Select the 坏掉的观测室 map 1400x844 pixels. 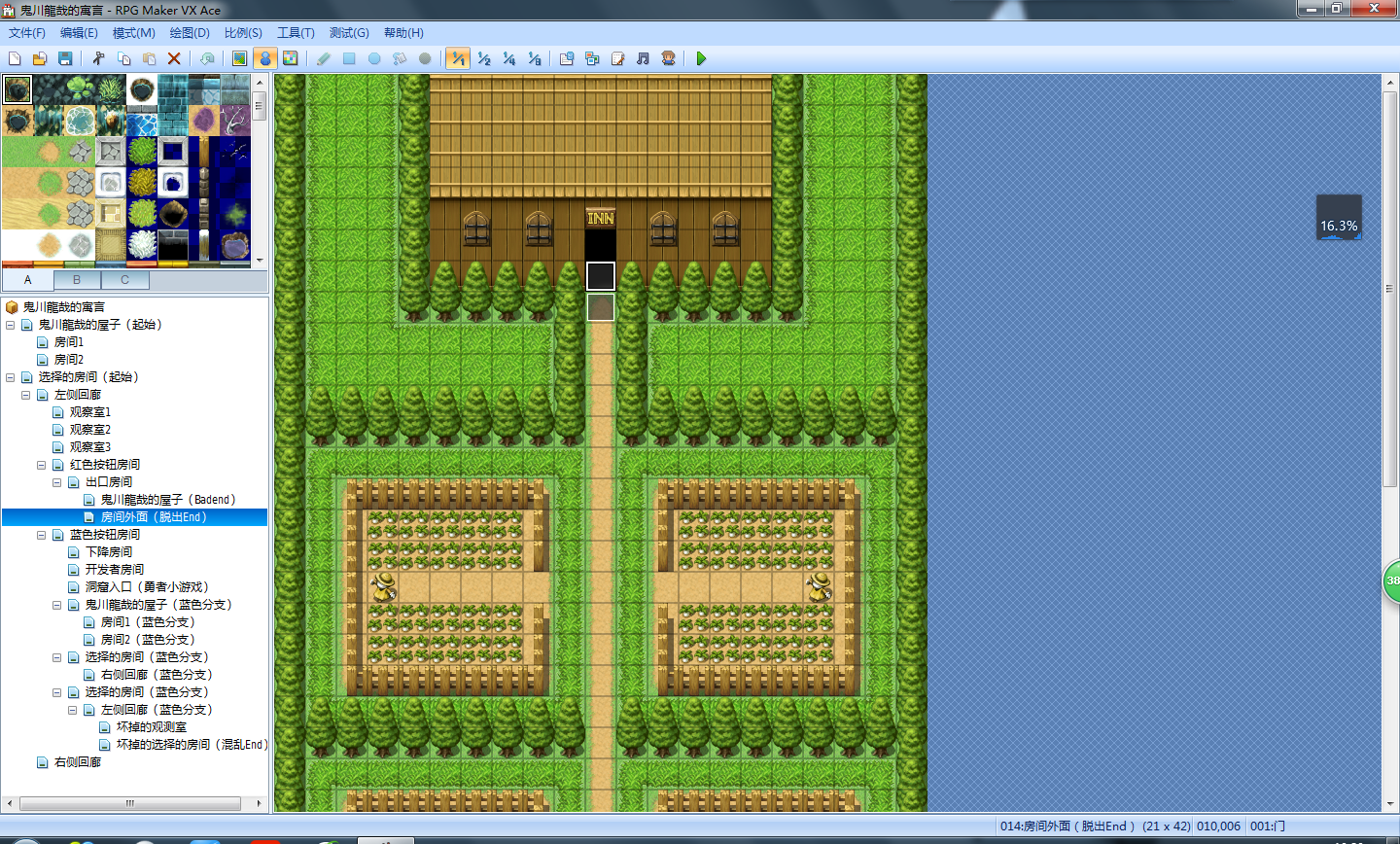tap(151, 727)
